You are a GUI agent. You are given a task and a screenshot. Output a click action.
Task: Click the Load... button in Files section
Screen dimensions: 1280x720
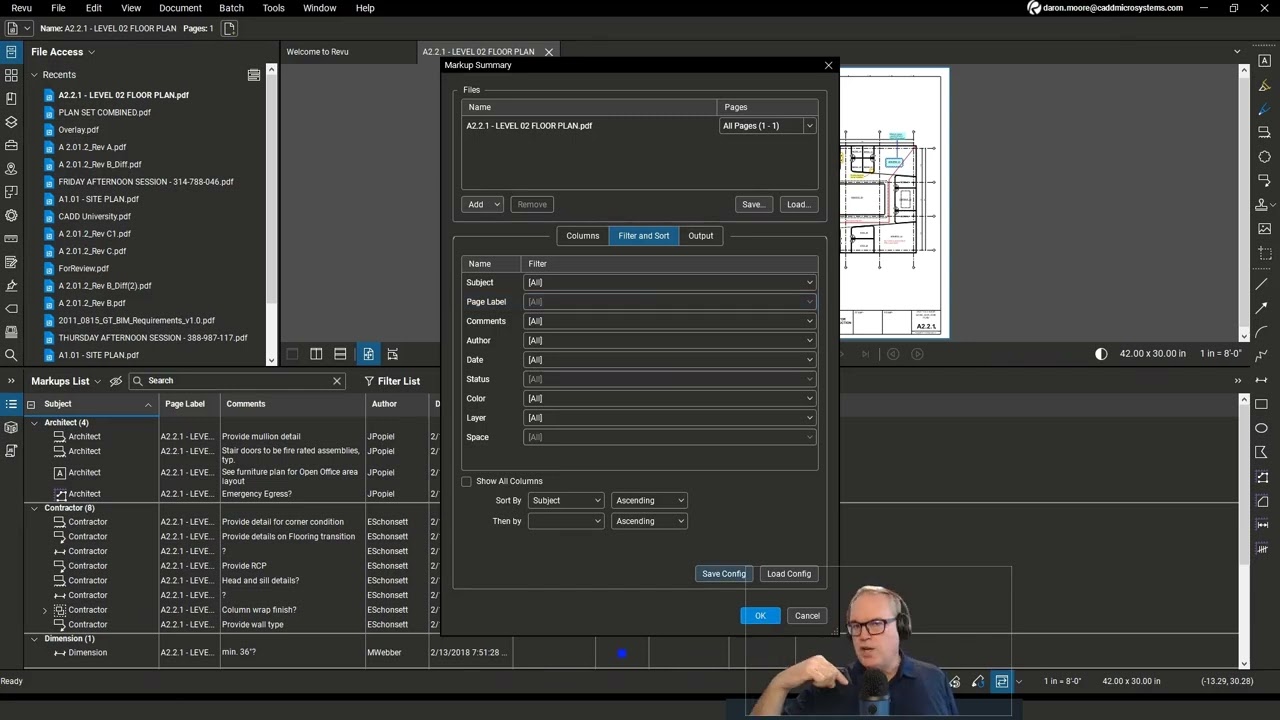pos(798,205)
